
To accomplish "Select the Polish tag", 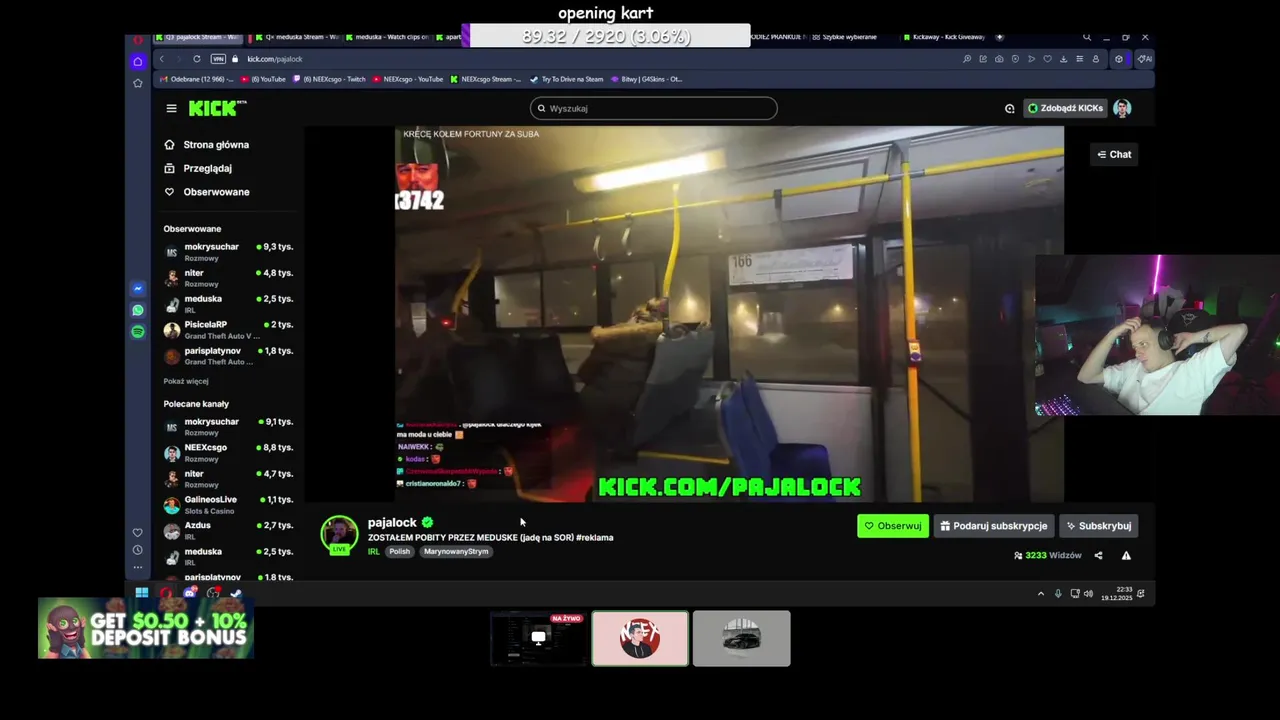I will coord(400,552).
